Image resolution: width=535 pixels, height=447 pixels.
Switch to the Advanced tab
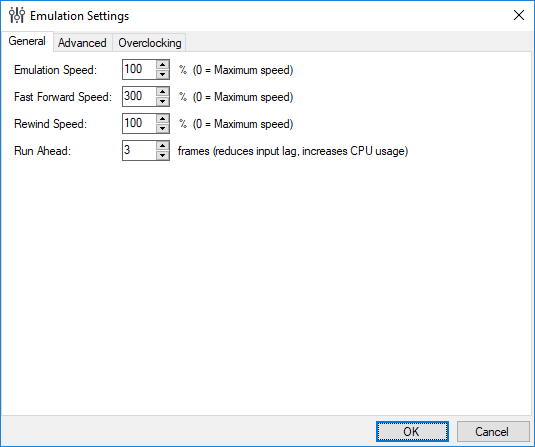(82, 43)
